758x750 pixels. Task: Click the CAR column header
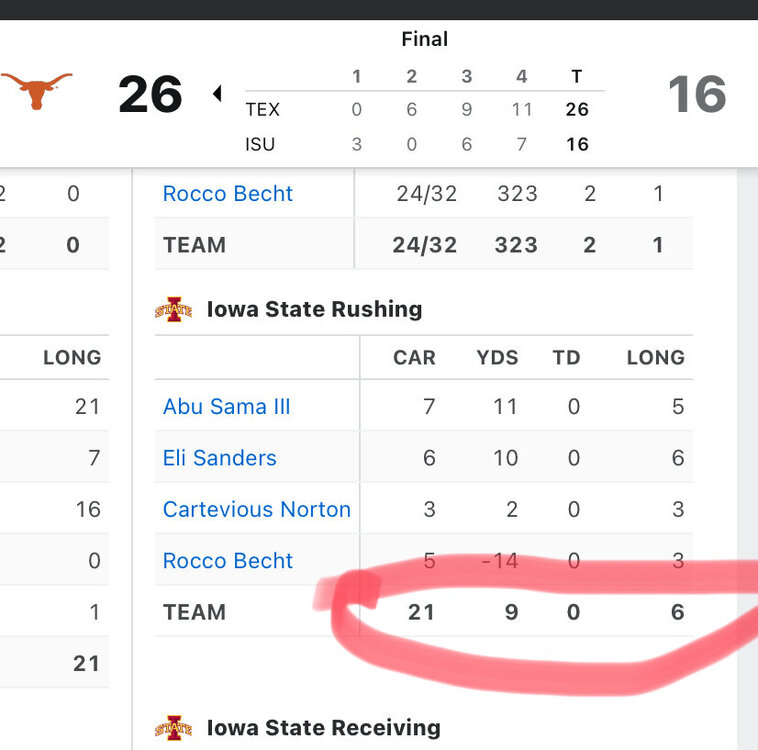(414, 357)
